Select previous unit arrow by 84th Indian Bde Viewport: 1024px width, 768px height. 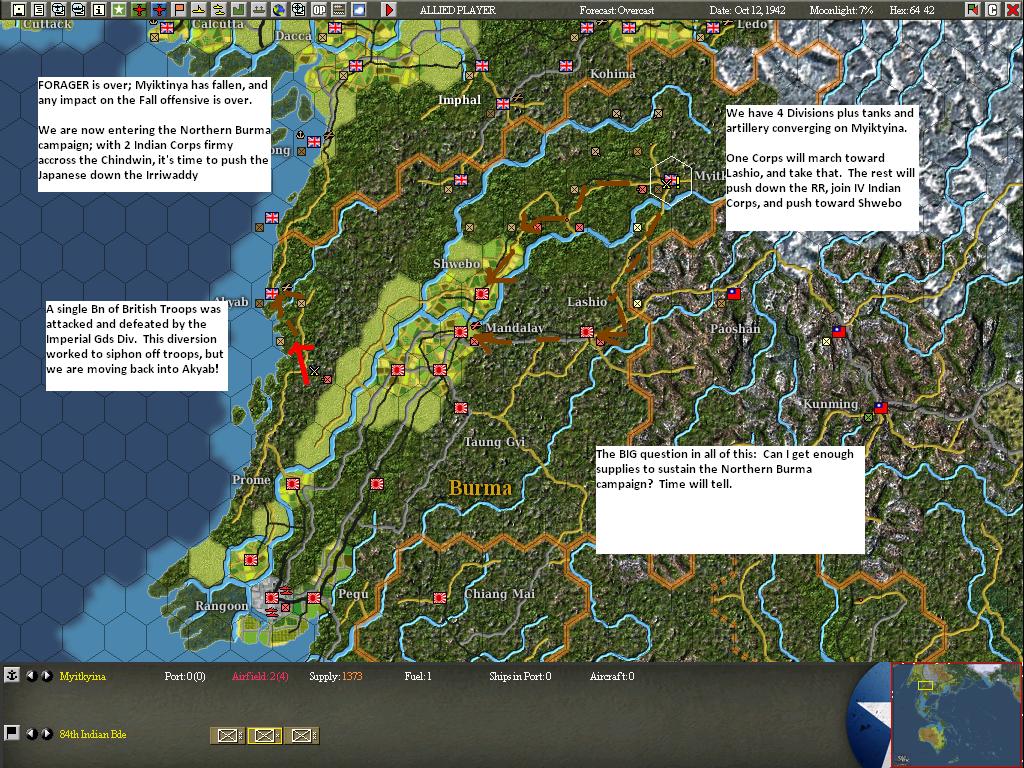[31, 734]
